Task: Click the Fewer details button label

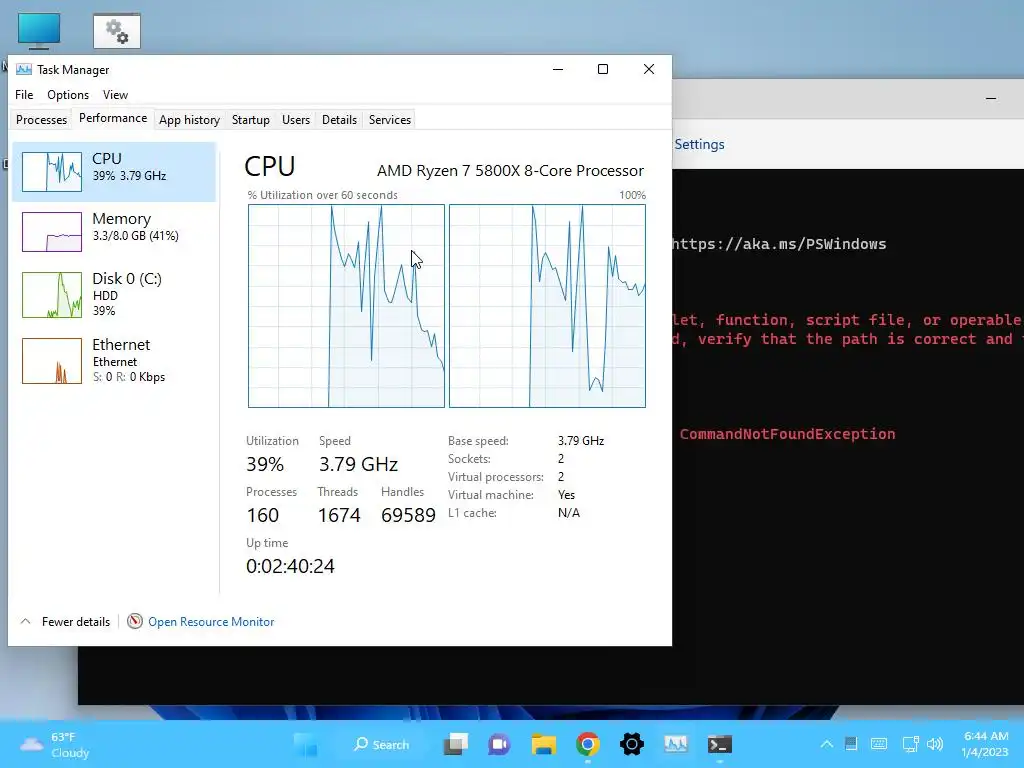Action: pyautogui.click(x=76, y=622)
